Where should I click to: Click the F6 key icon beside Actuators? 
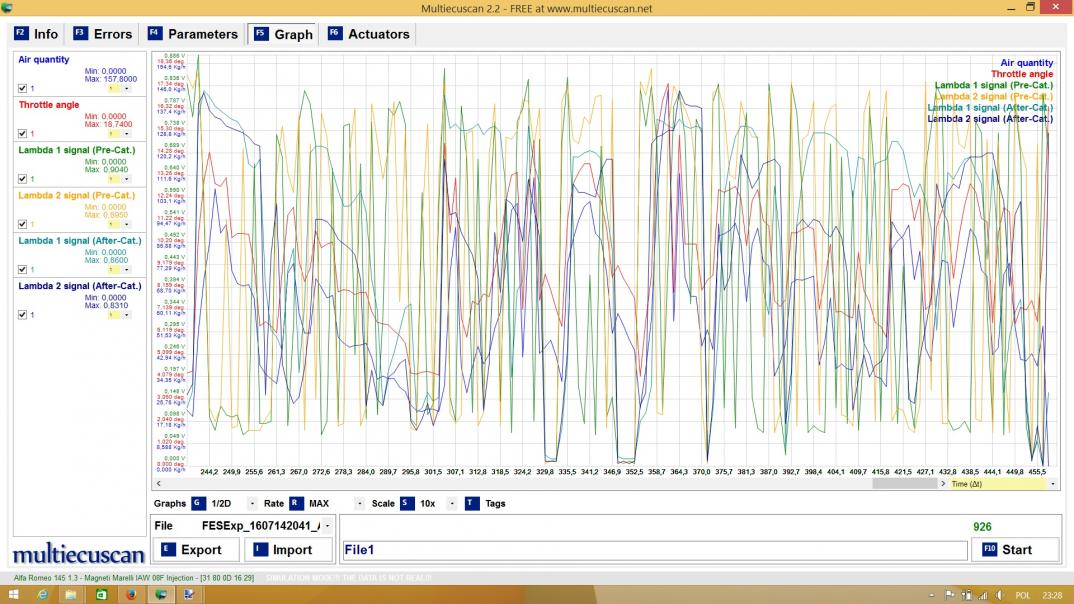point(334,33)
